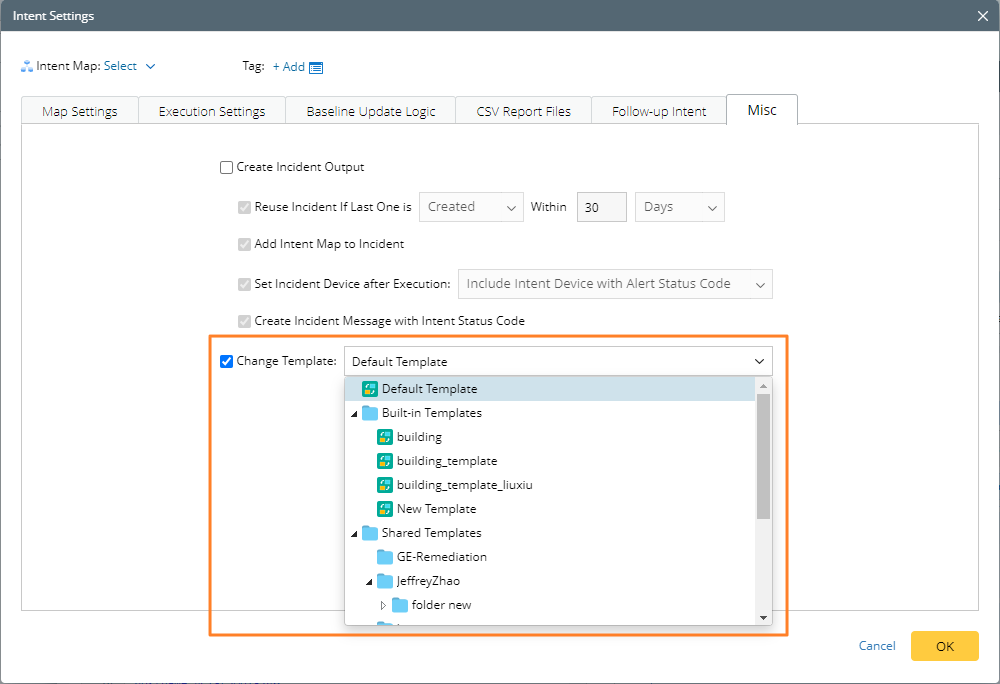Collapse the Shared Templates tree node
The height and width of the screenshot is (684, 1000).
pos(354,534)
